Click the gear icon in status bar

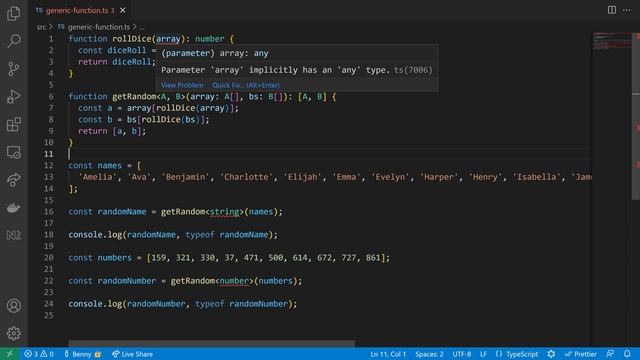pyautogui.click(x=551, y=354)
